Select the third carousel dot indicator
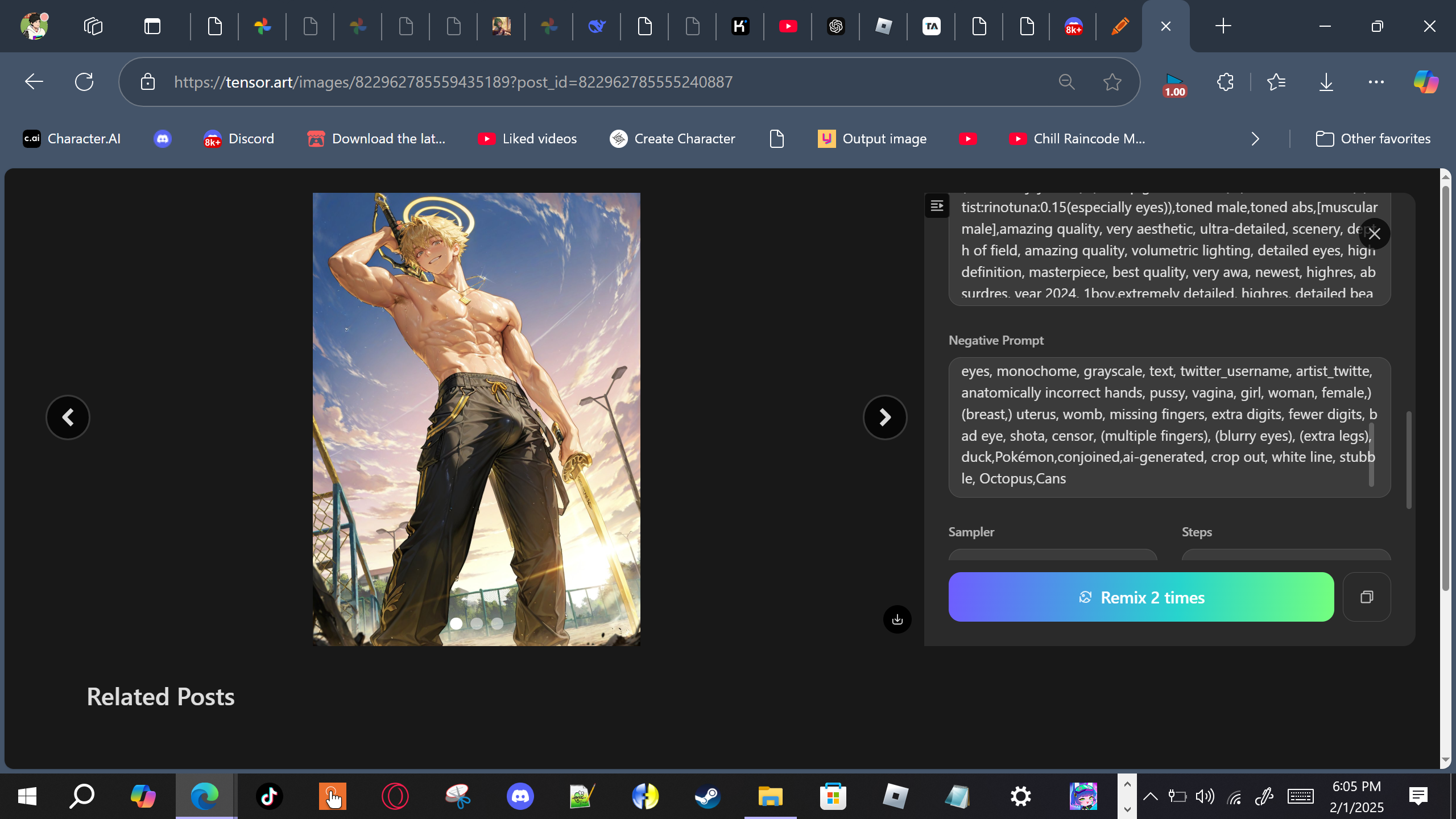The image size is (1456, 819). (x=497, y=623)
